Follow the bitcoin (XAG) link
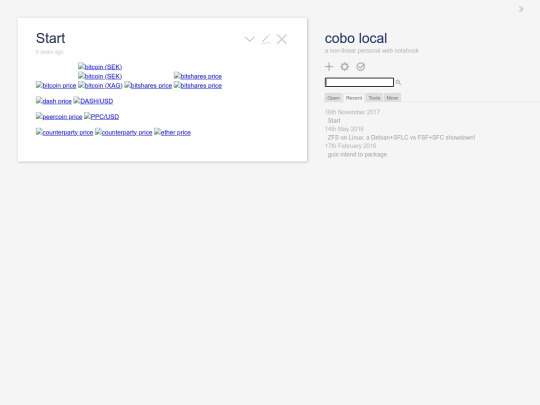This screenshot has height=405, width=540. point(100,85)
